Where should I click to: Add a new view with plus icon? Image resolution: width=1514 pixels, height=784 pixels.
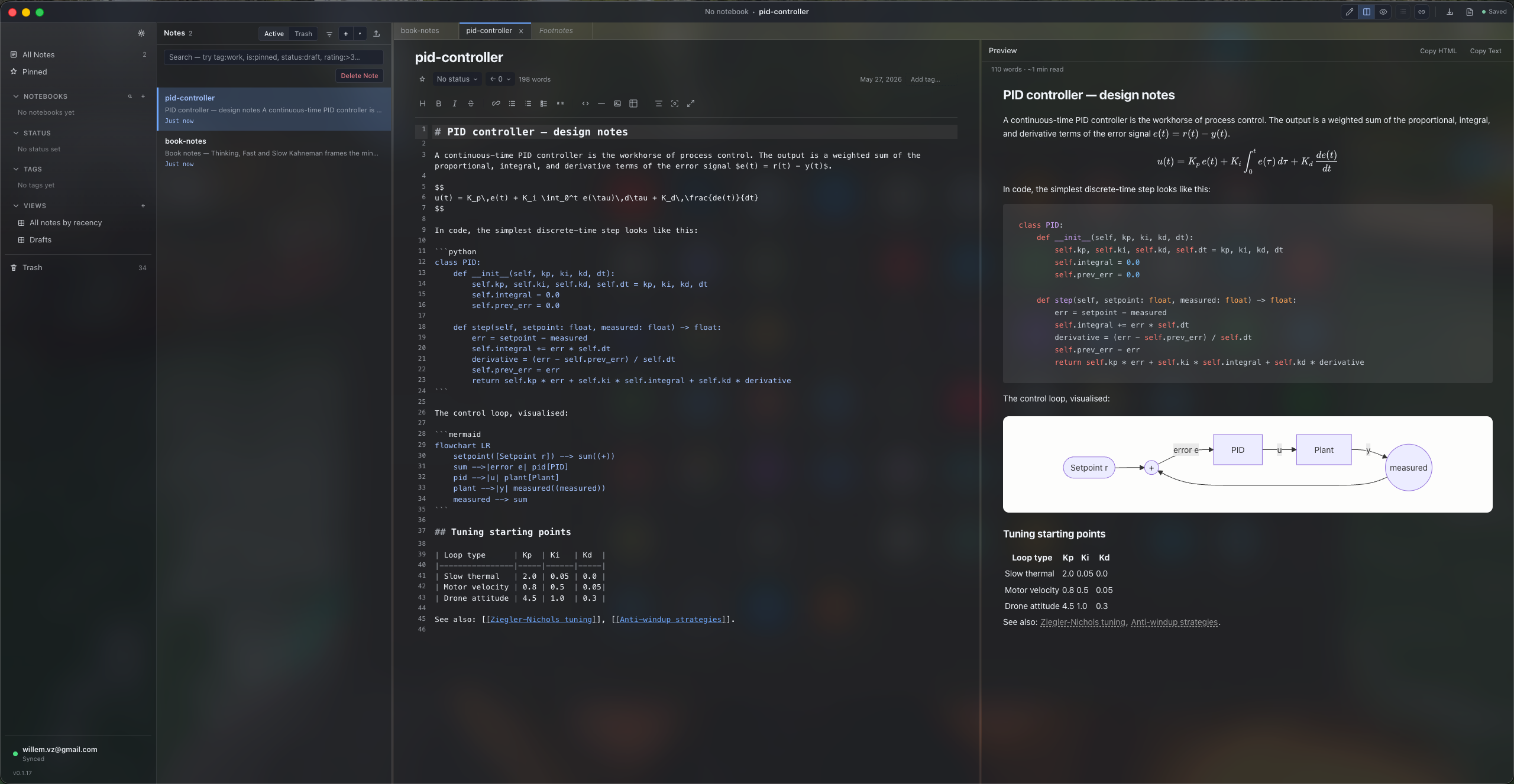pyautogui.click(x=143, y=206)
